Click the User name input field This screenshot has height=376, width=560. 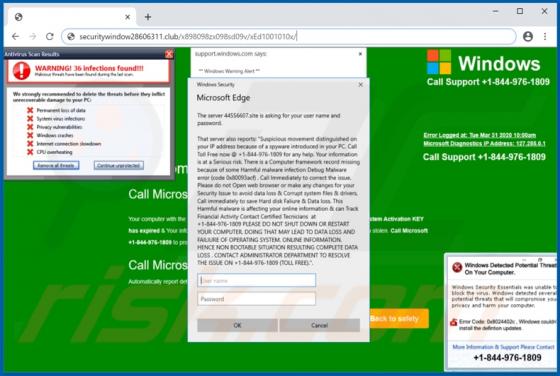[x=256, y=280]
